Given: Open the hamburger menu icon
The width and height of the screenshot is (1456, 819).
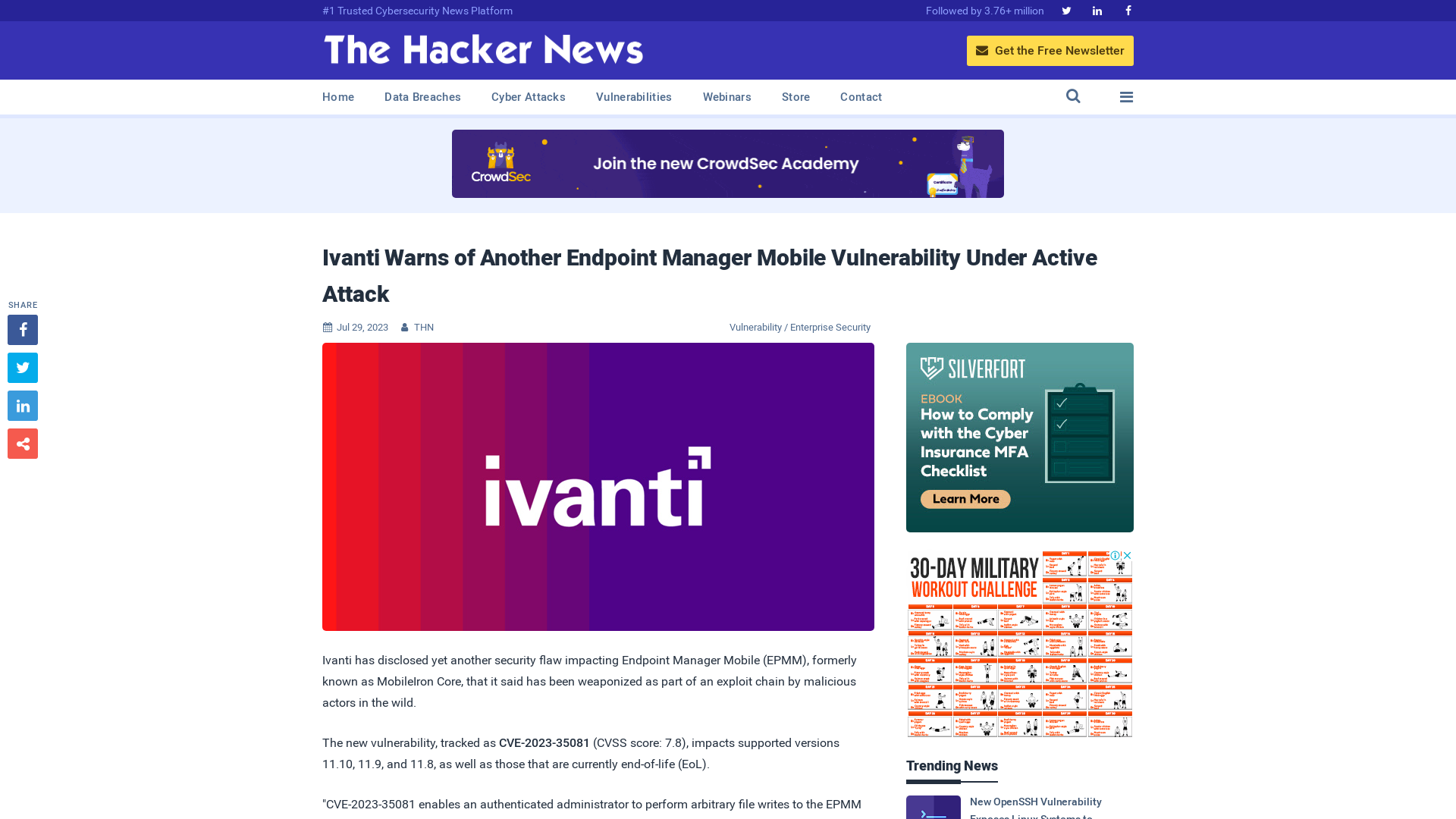Looking at the screenshot, I should (1126, 97).
